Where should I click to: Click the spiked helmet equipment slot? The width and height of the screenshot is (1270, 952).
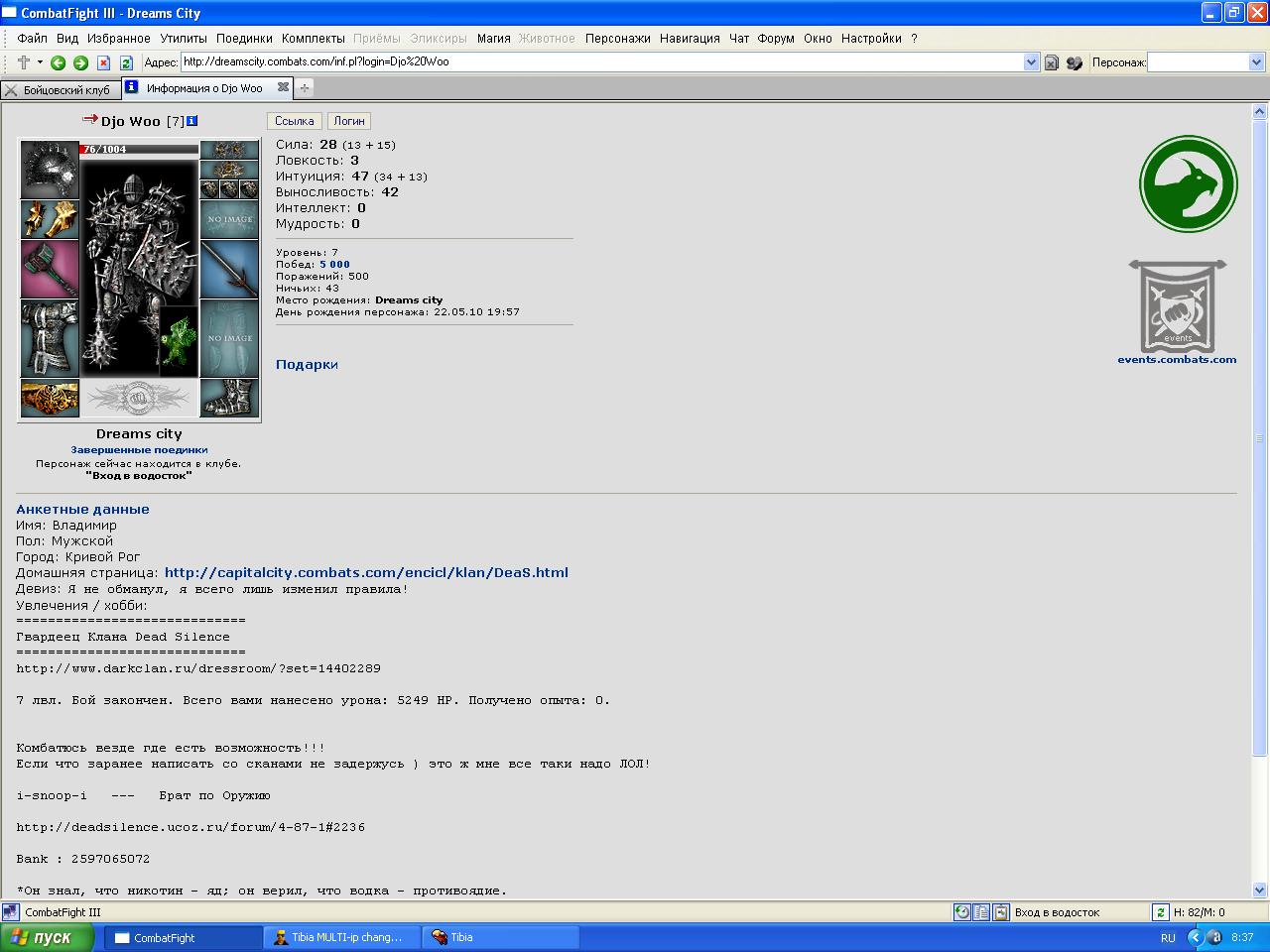(50, 170)
